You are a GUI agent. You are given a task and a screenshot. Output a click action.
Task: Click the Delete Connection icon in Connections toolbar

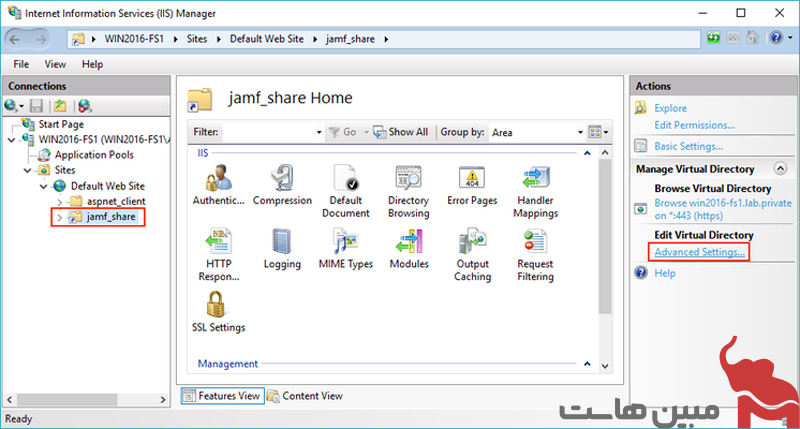click(x=84, y=106)
